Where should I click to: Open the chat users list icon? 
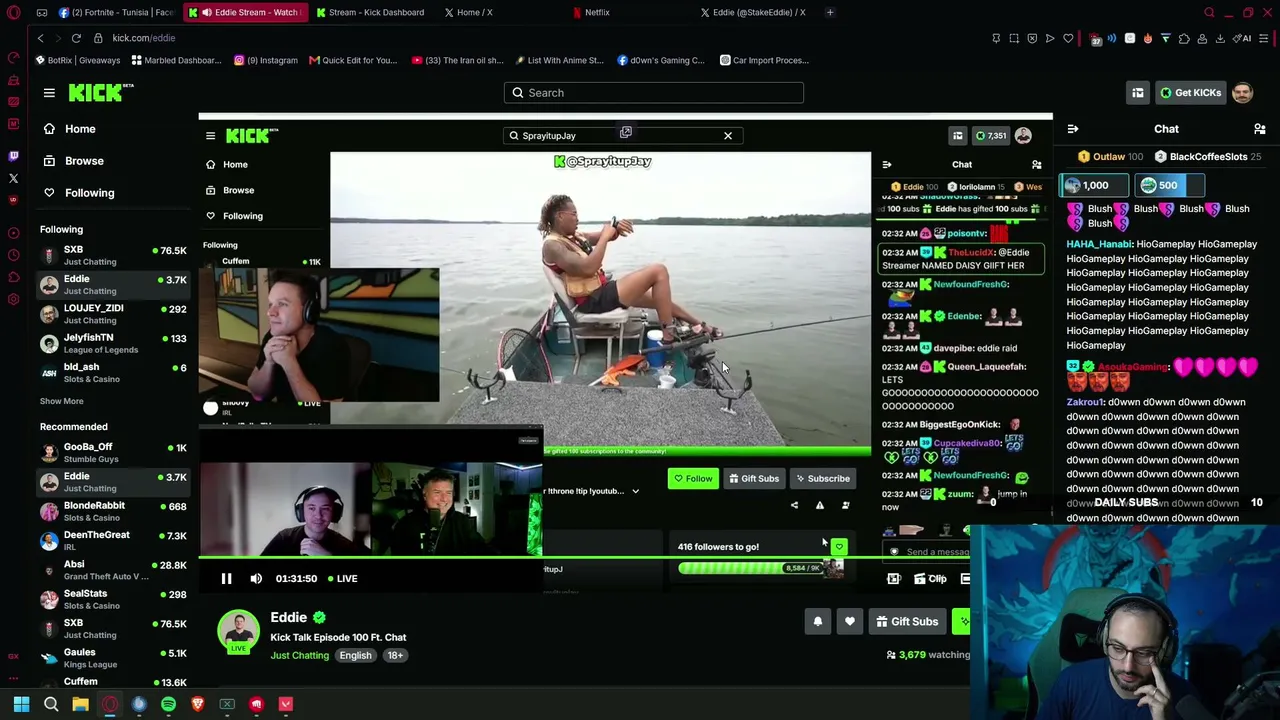[1260, 129]
